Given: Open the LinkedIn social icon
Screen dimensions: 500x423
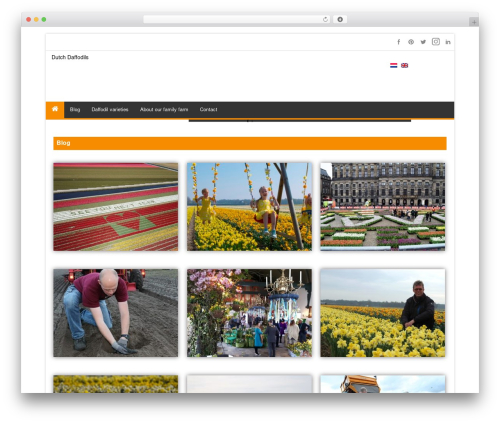Looking at the screenshot, I should click(448, 42).
